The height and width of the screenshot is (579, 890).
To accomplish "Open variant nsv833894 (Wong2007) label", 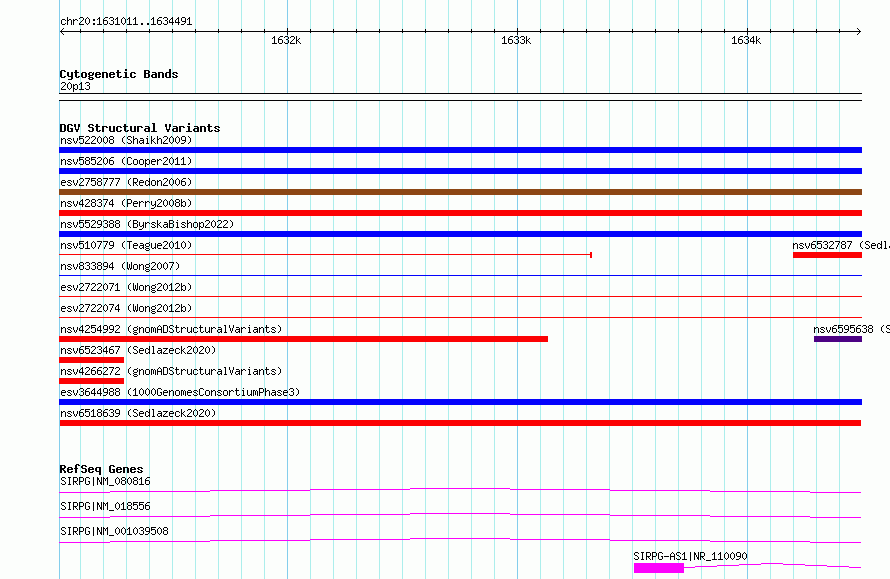I will click(120, 266).
